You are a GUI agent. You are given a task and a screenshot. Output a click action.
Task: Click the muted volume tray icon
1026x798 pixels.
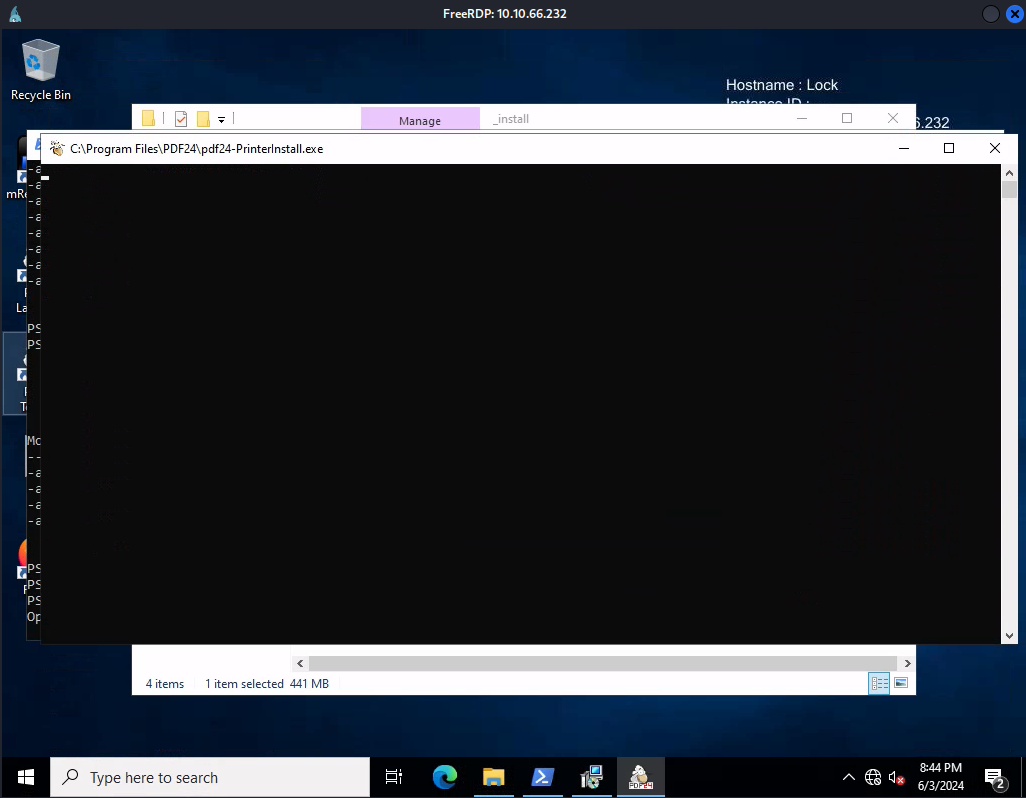(897, 777)
